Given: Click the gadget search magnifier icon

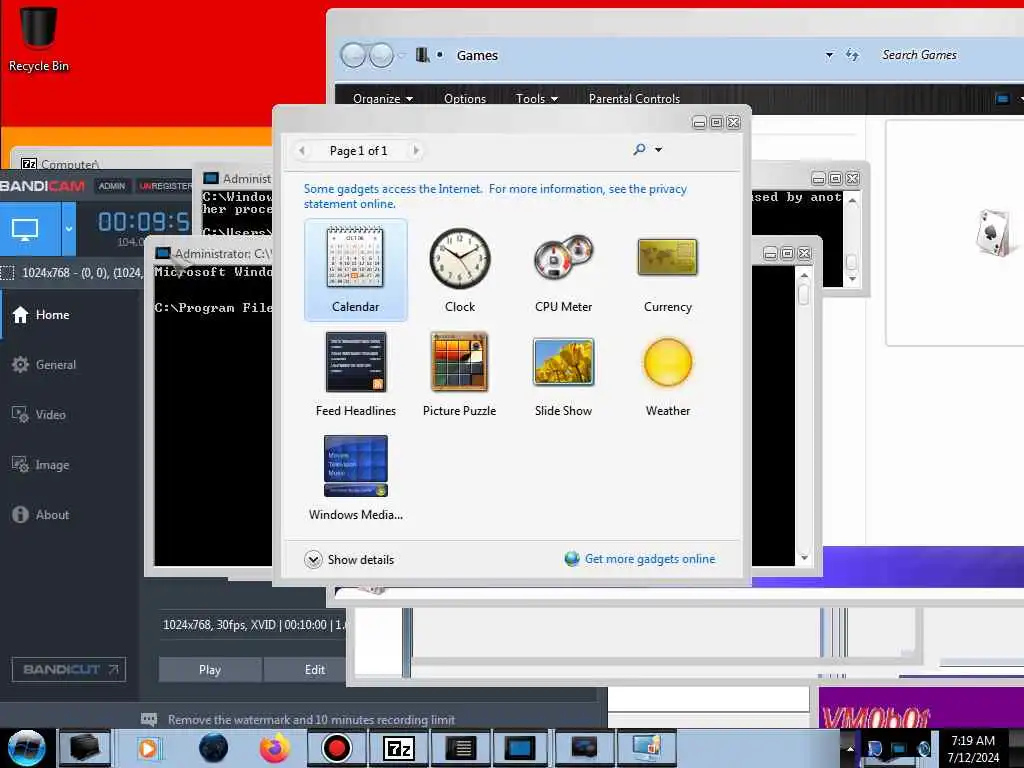Looking at the screenshot, I should tap(639, 150).
